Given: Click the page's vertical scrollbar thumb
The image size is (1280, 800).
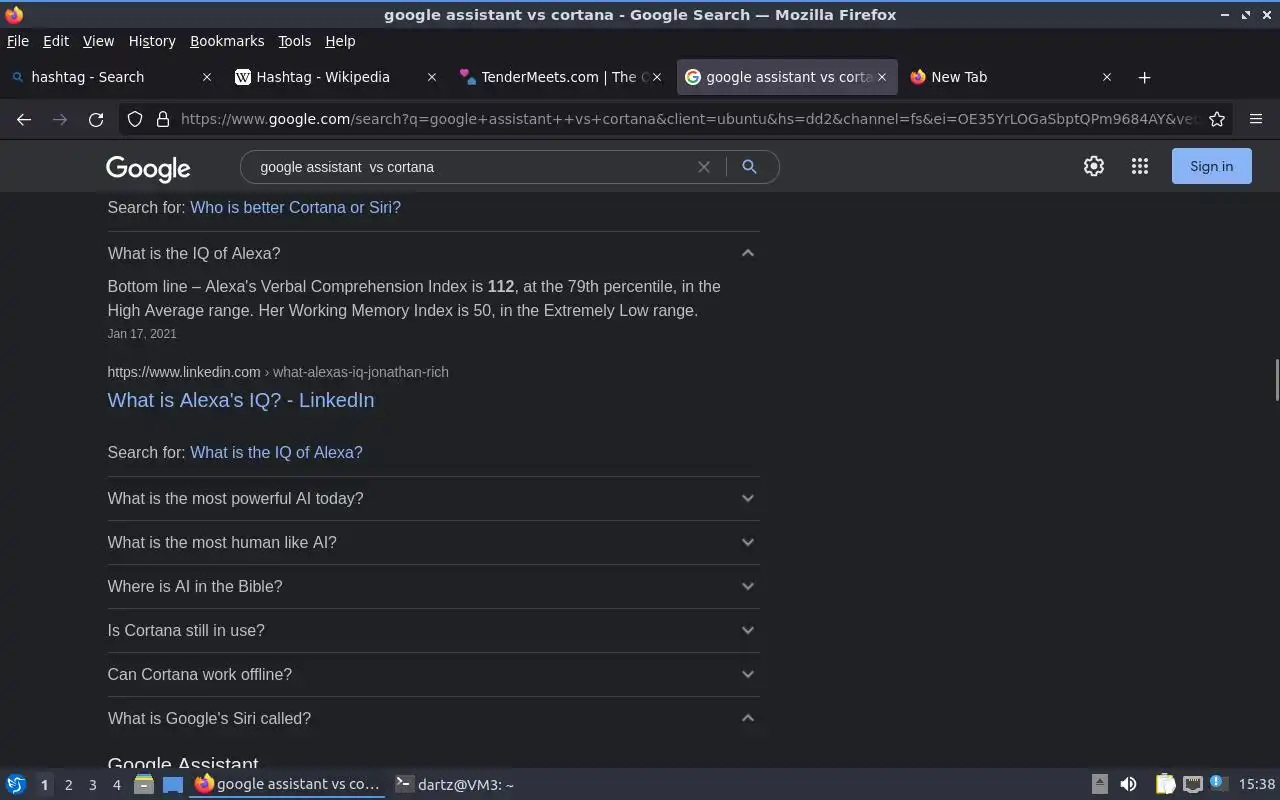Looking at the screenshot, I should pyautogui.click(x=1276, y=380).
